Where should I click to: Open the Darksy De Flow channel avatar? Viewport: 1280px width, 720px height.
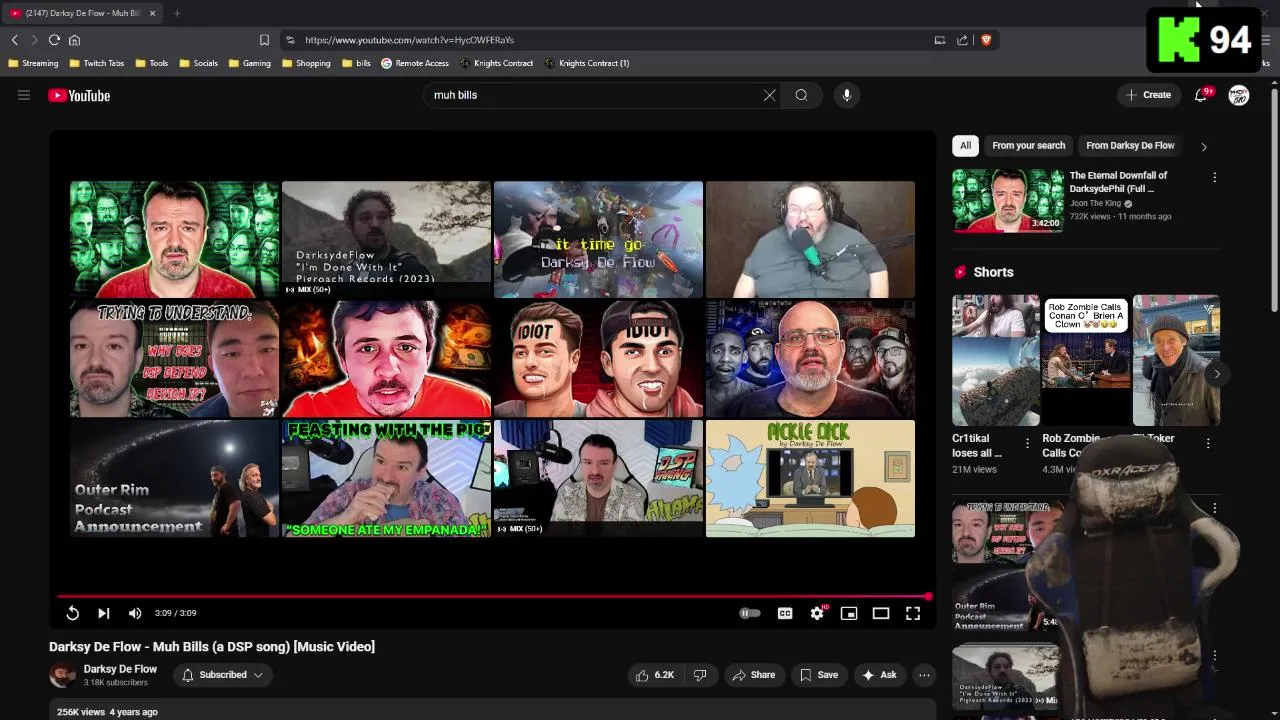pos(62,675)
